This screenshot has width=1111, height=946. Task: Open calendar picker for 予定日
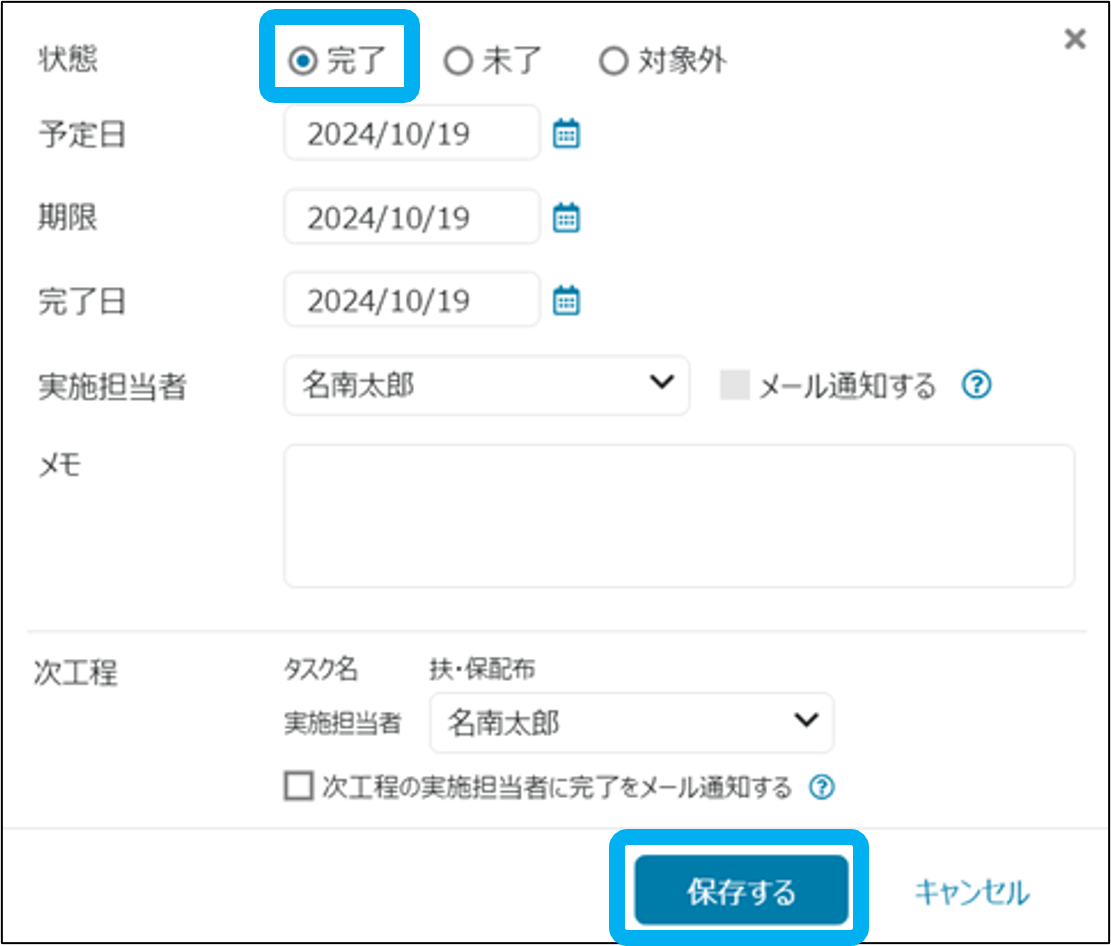pos(566,134)
